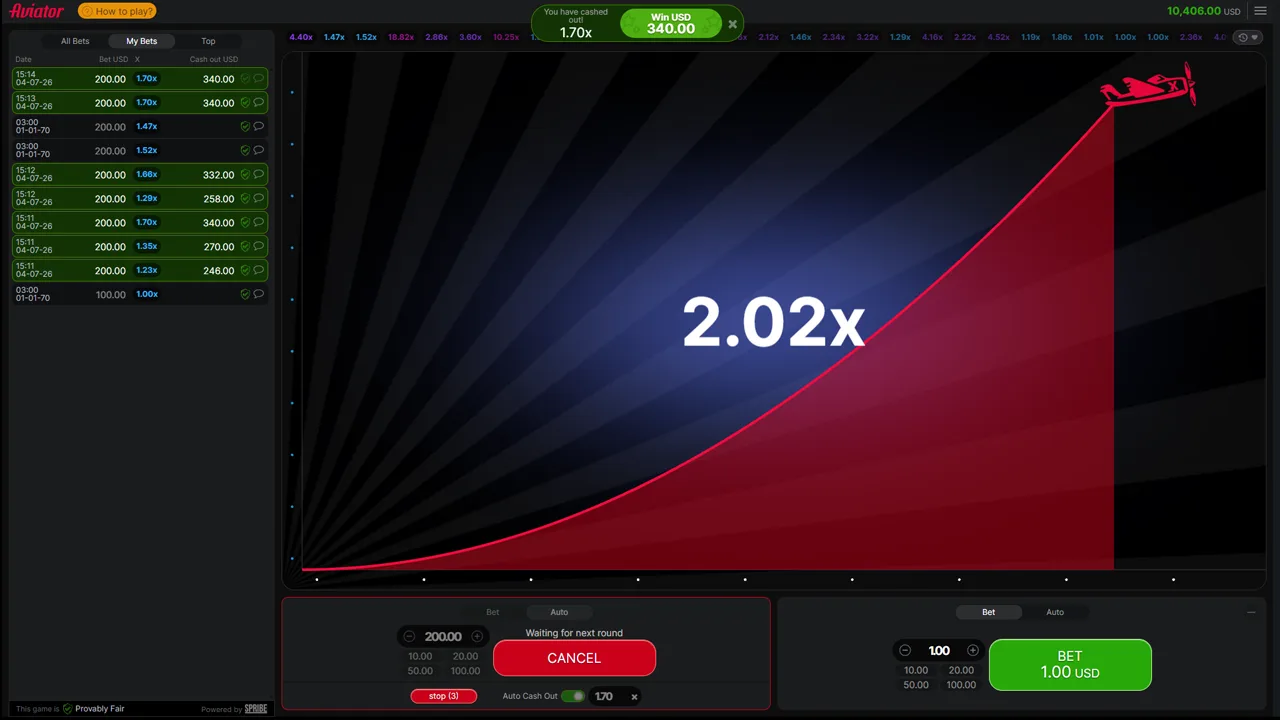Select Auto tab in the green BET panel

pos(1055,612)
